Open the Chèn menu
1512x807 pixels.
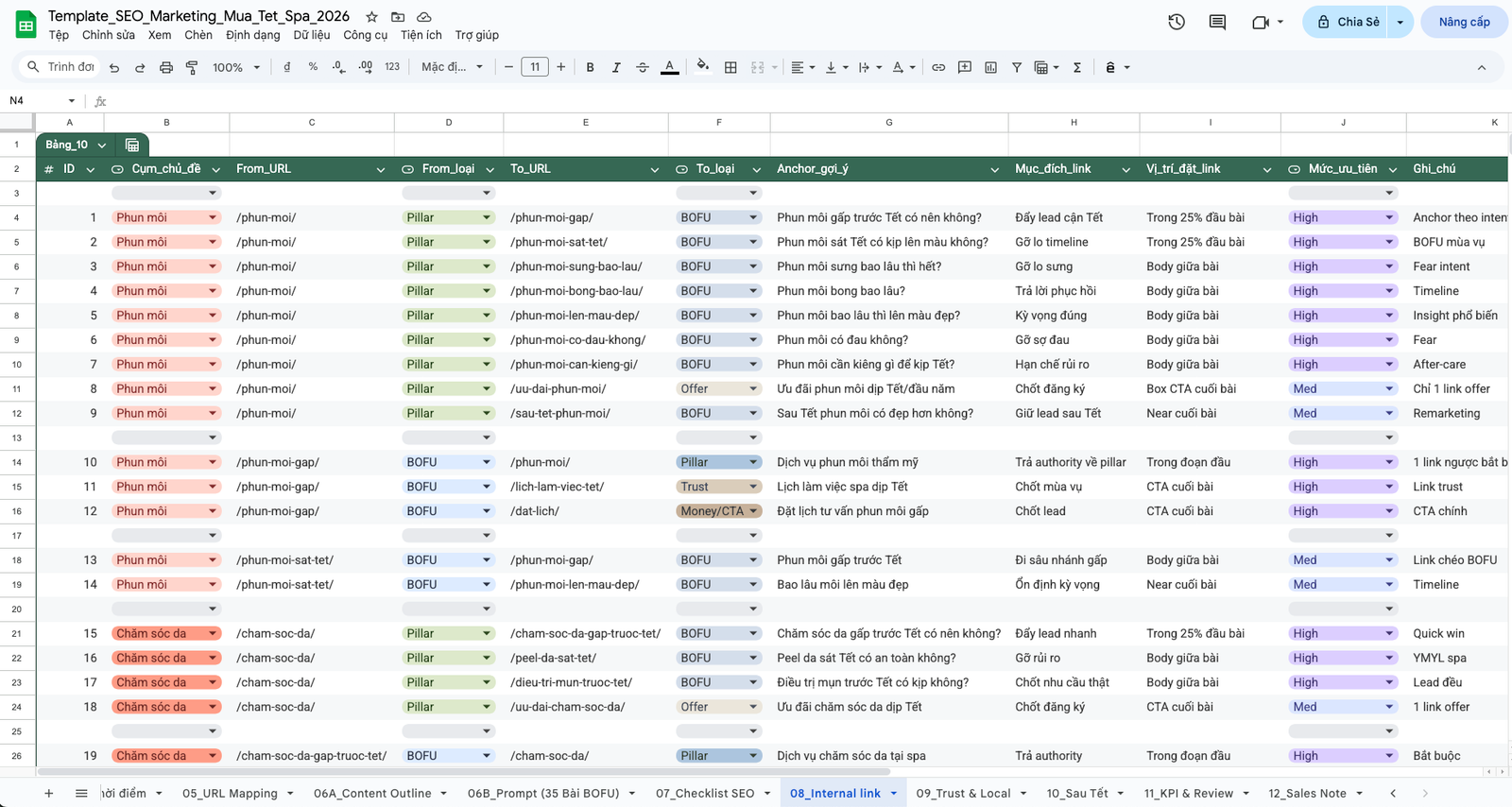(x=198, y=35)
